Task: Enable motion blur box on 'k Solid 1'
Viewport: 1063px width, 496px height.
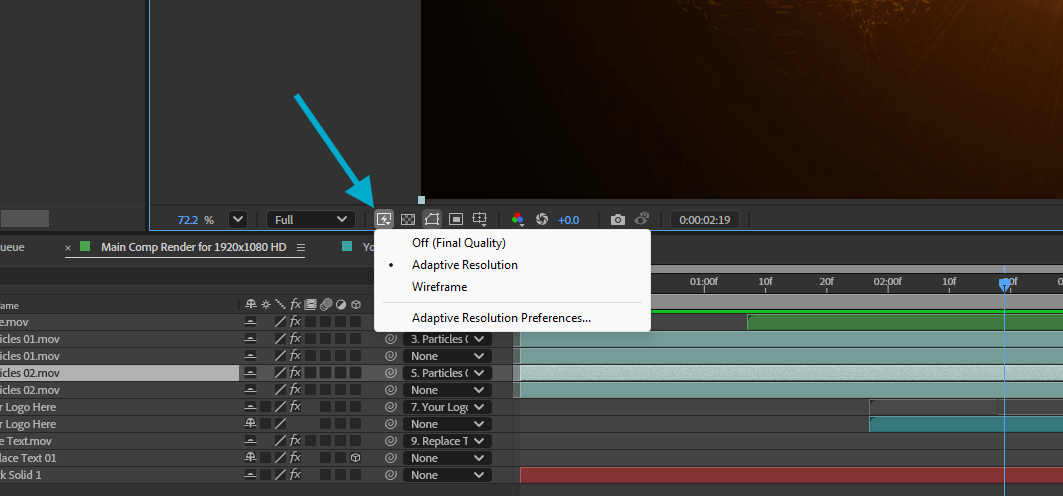Action: pos(325,475)
